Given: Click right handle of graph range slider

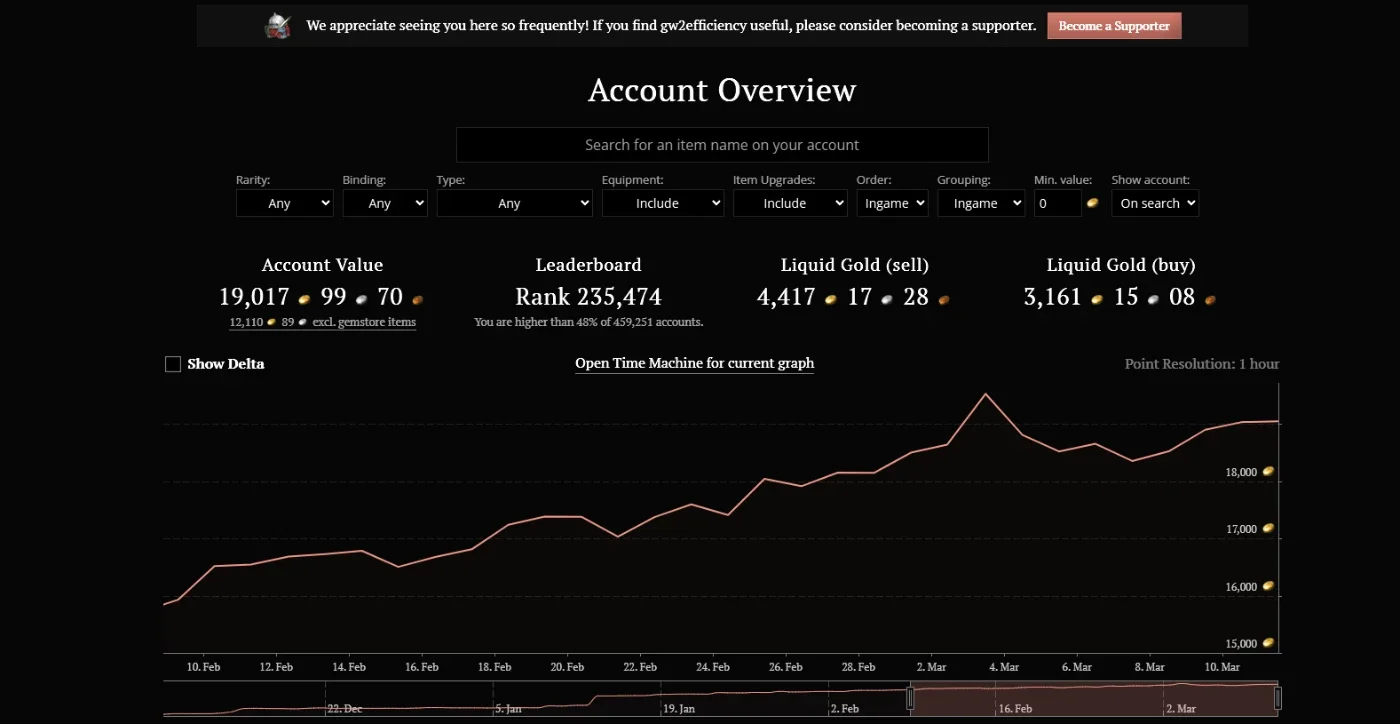Looking at the screenshot, I should [x=1278, y=698].
